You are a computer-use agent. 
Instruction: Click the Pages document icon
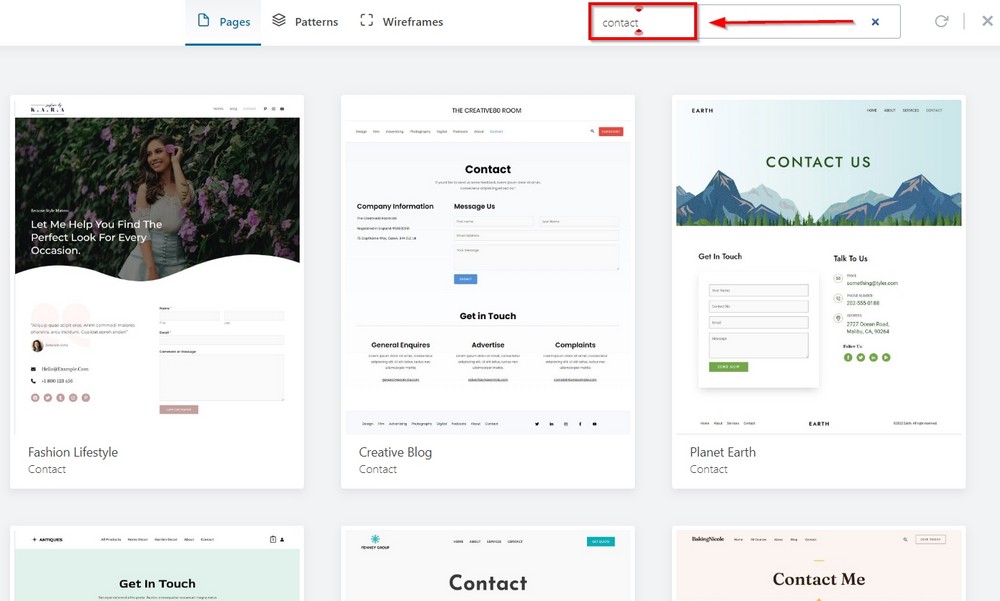tap(203, 20)
